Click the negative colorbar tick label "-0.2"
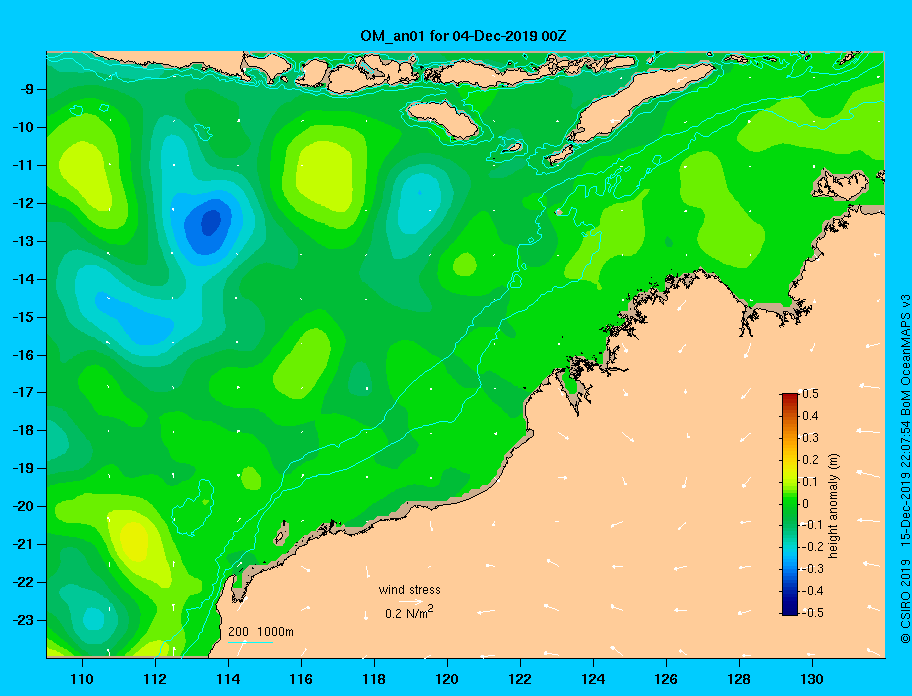This screenshot has width=912, height=696. pyautogui.click(x=813, y=547)
